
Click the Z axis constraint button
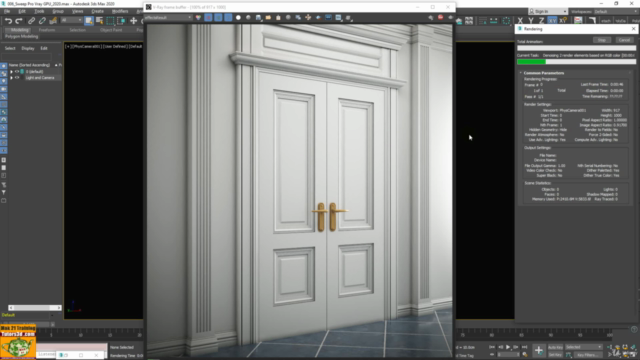[541, 20]
